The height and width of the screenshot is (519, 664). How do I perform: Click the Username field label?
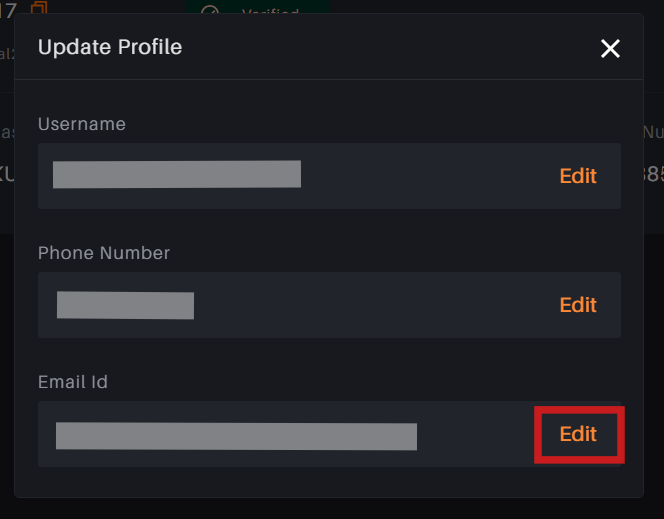pos(82,124)
